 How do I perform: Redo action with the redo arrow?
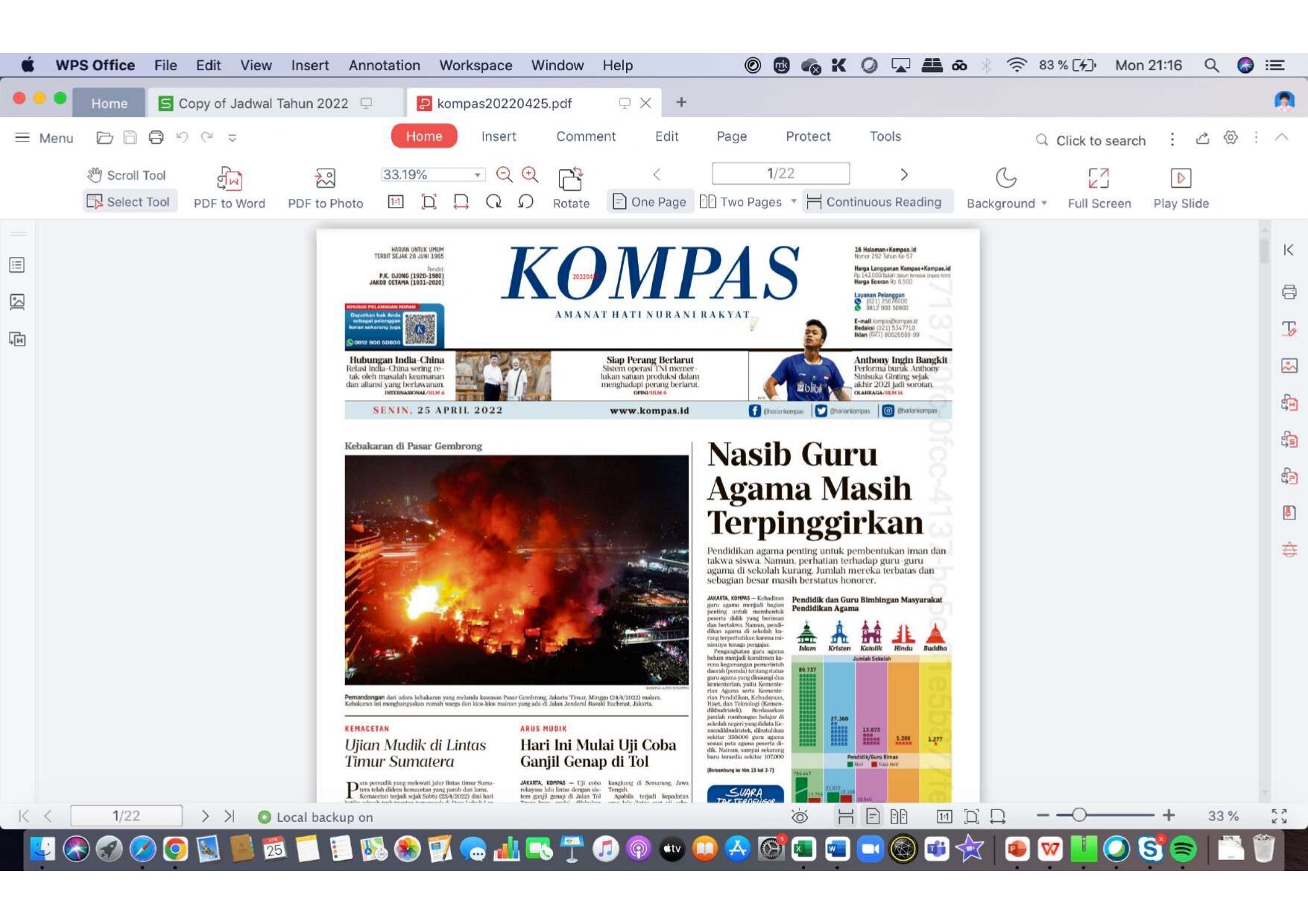pyautogui.click(x=207, y=137)
